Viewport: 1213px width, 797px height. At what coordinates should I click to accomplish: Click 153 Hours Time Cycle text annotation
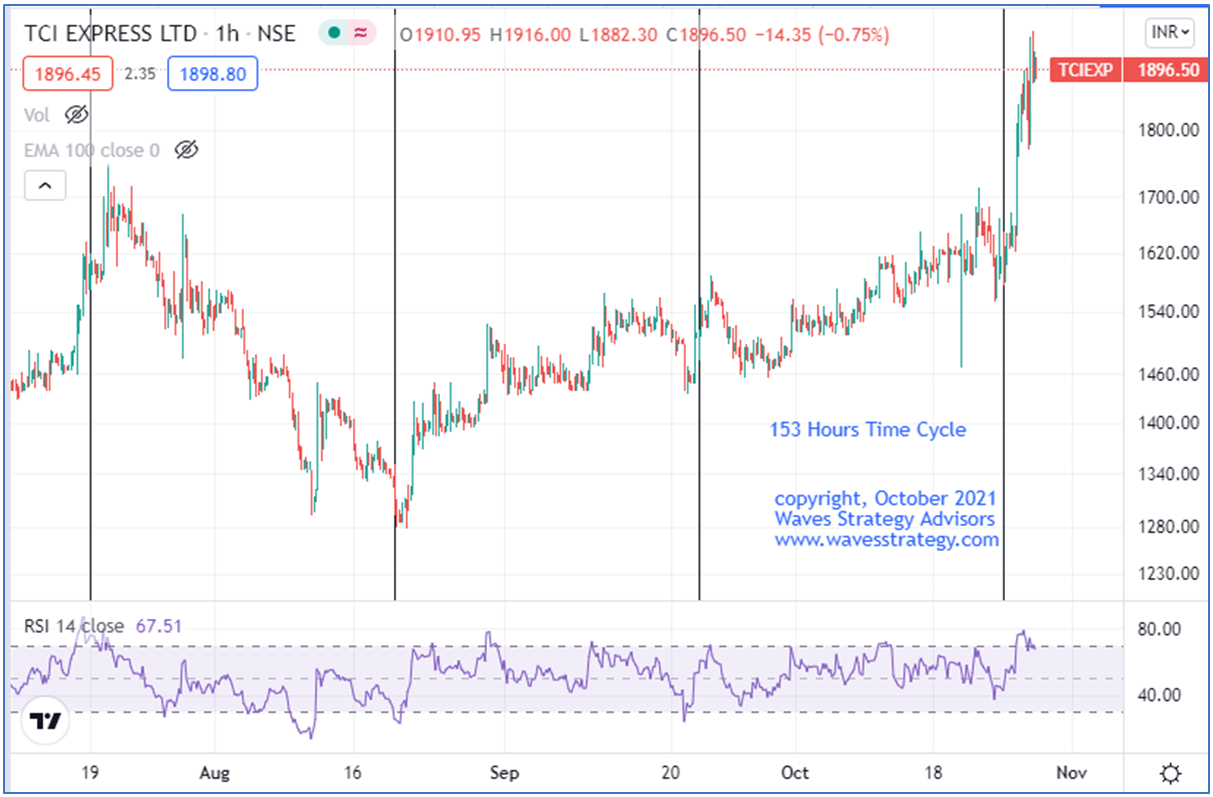867,430
